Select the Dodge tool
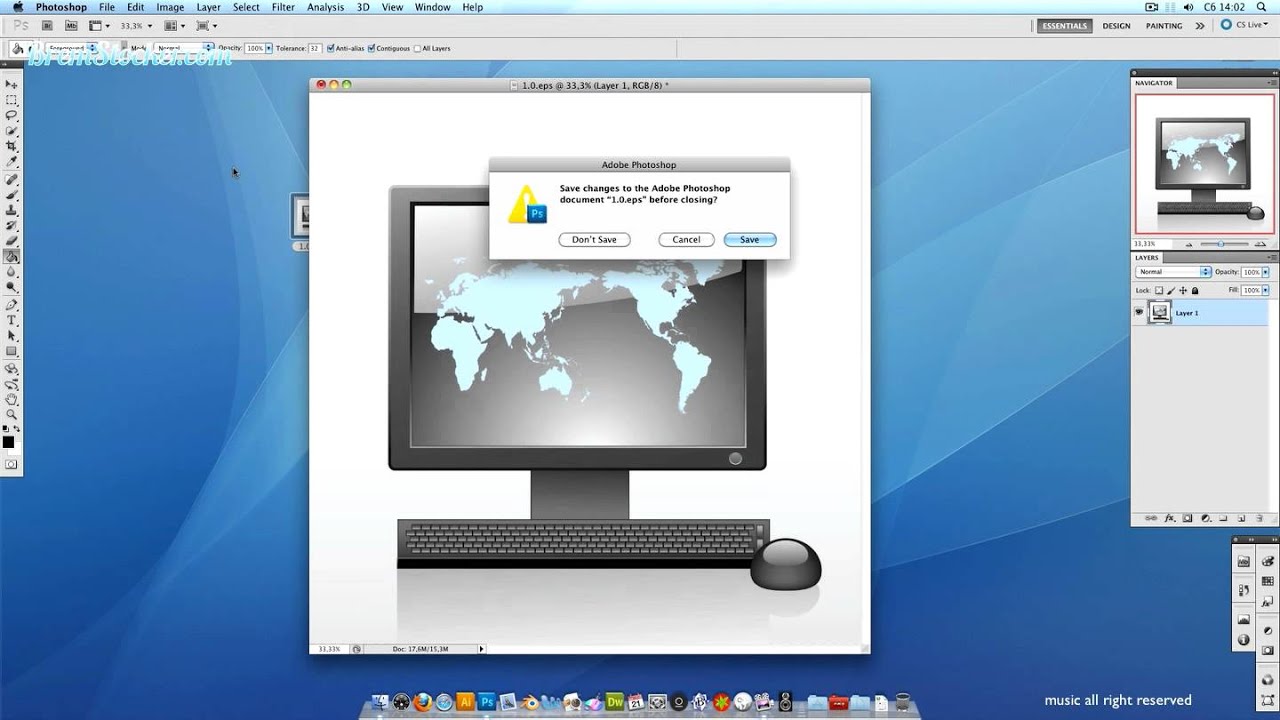 [12, 288]
